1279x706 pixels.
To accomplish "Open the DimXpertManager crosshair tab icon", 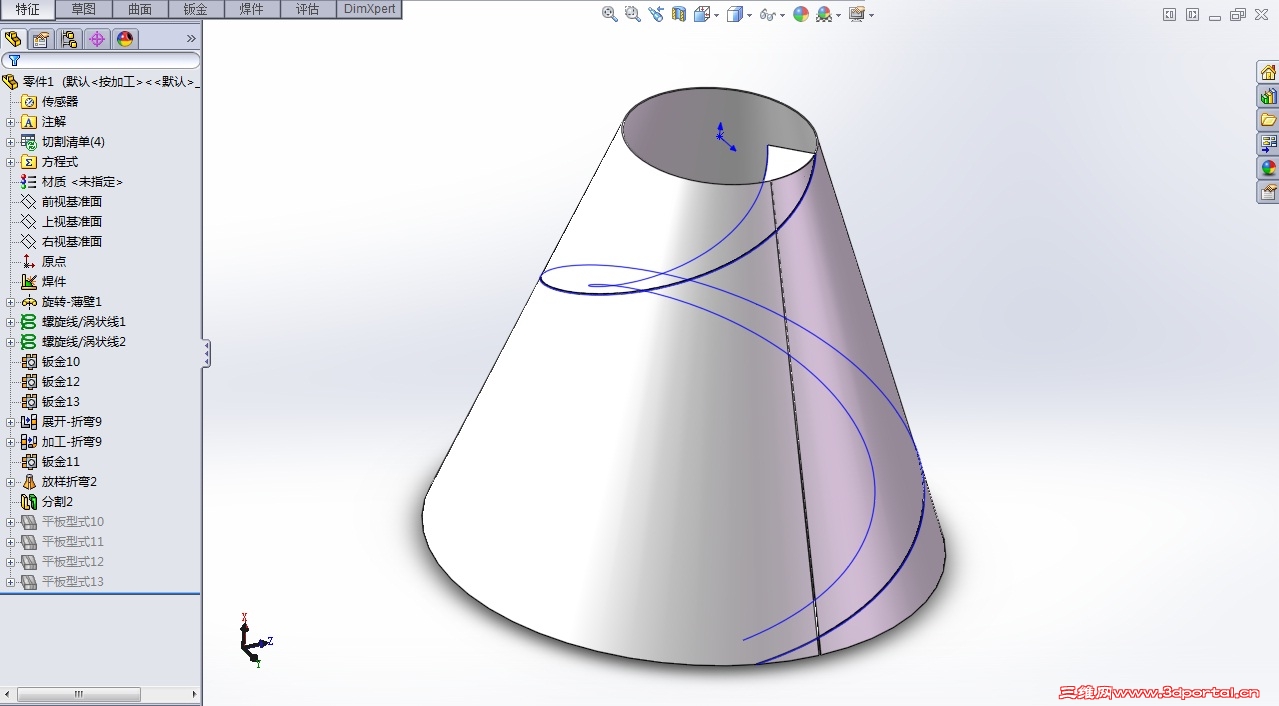I will pos(97,39).
